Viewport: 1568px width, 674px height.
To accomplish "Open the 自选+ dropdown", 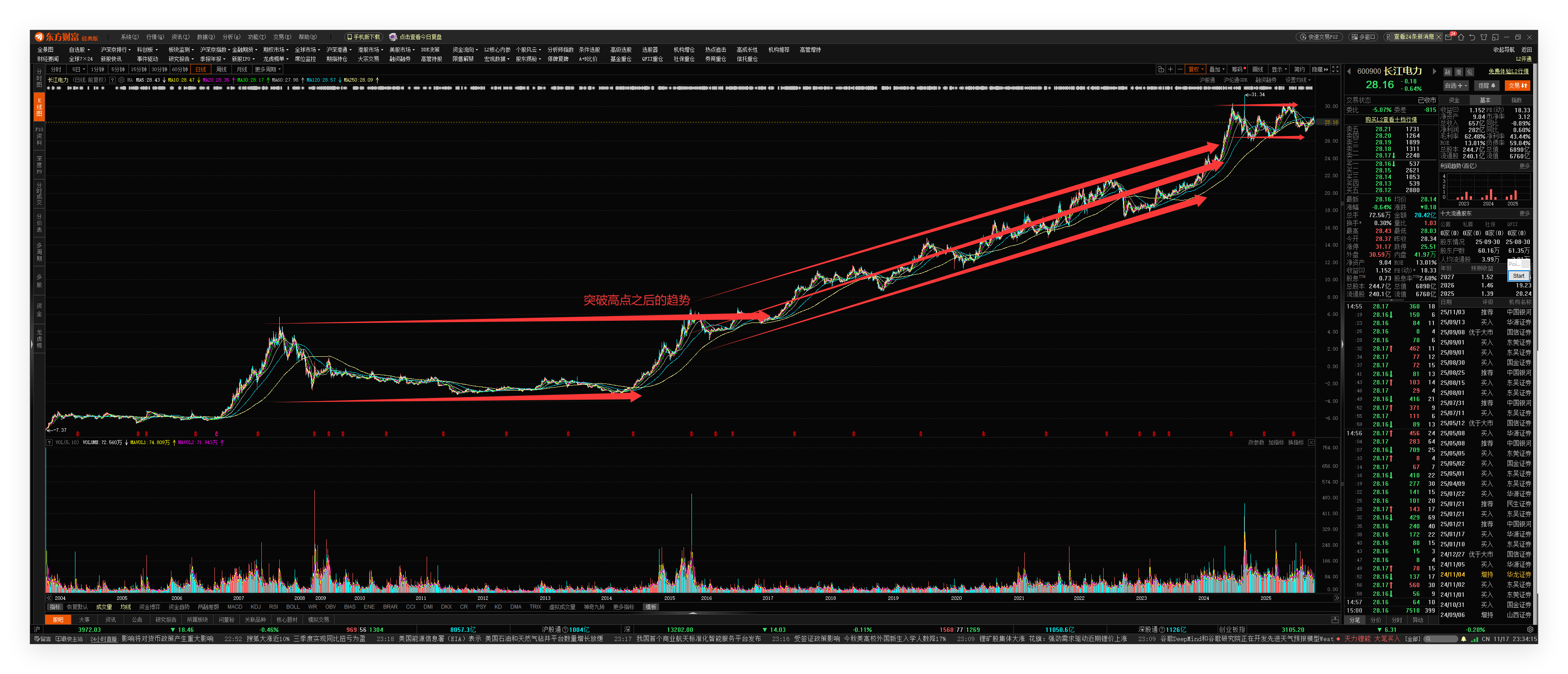I will coord(1456,86).
